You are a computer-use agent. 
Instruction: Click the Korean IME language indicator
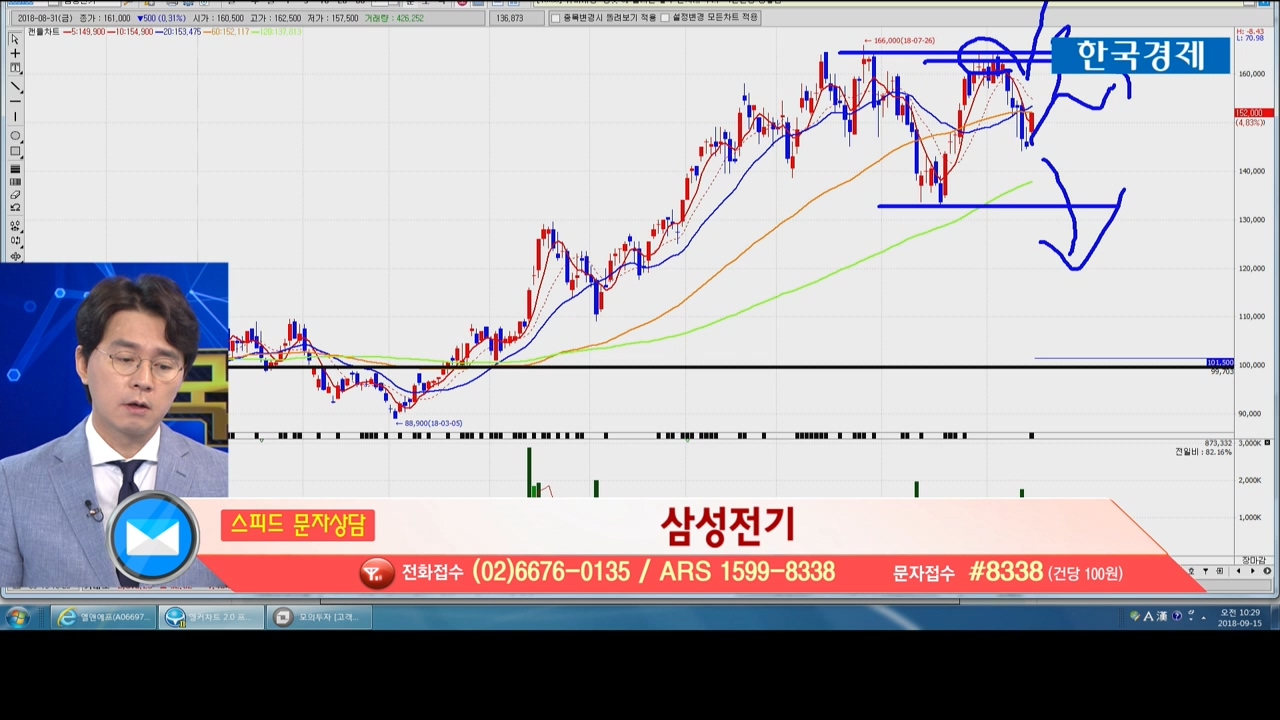1148,616
